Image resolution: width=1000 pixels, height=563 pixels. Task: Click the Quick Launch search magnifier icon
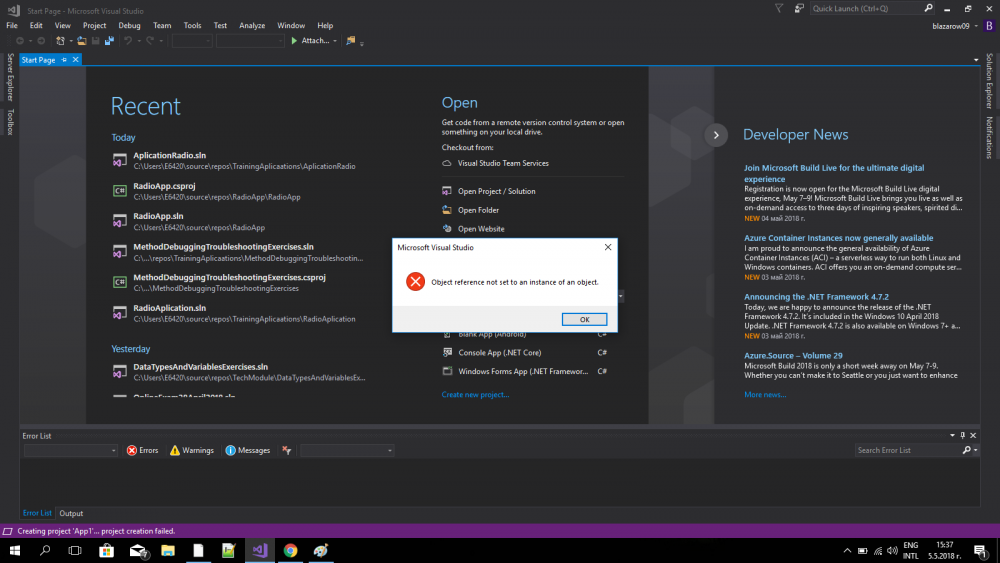click(929, 8)
